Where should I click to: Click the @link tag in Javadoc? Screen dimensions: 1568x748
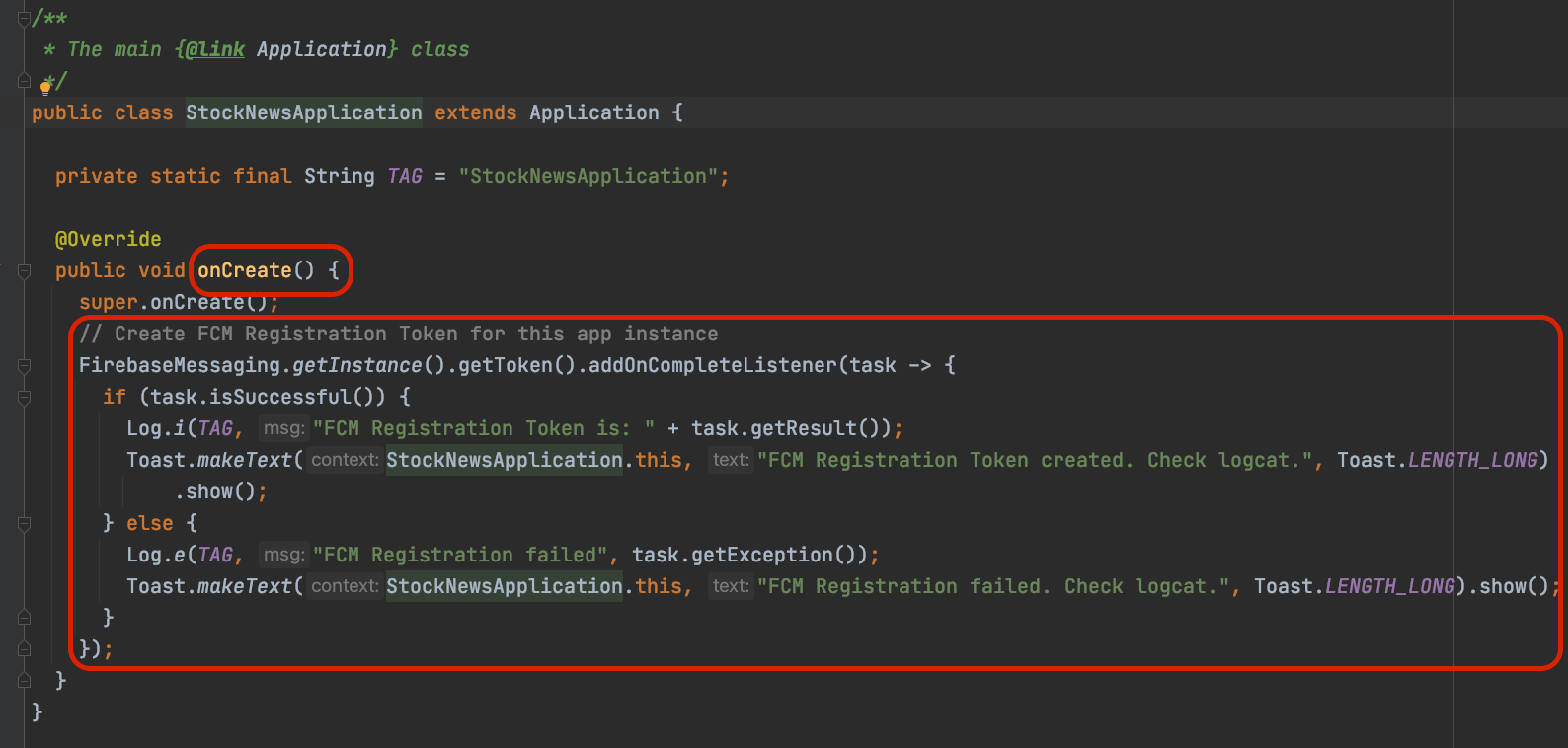(x=214, y=49)
